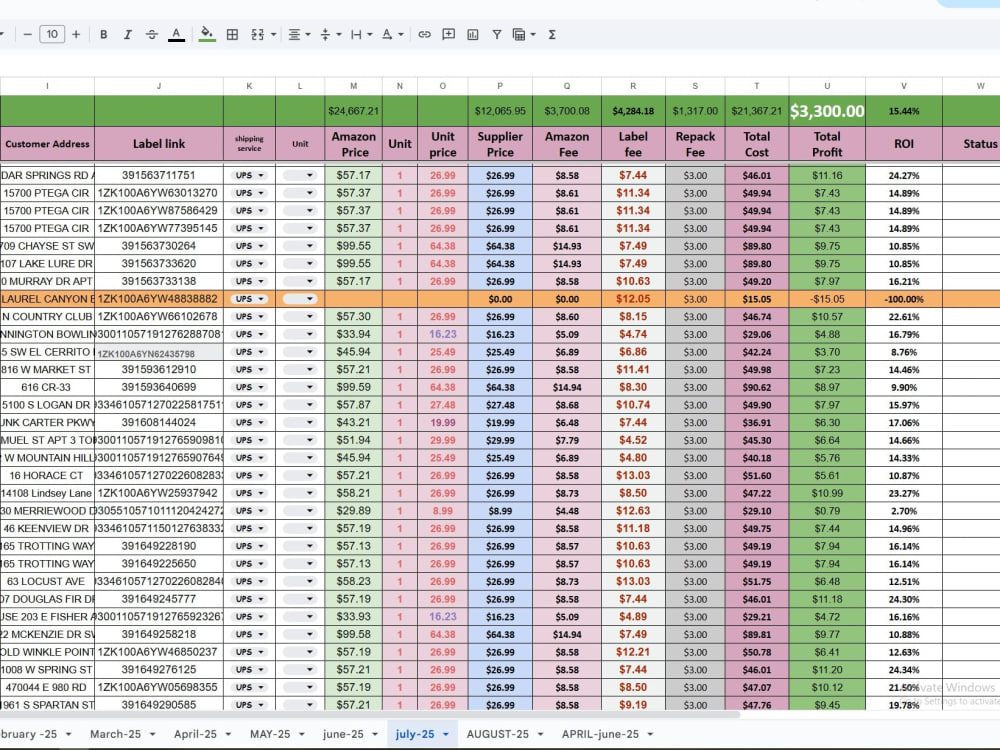Open the horizontal align icon
Image resolution: width=1000 pixels, height=750 pixels.
pyautogui.click(x=294, y=34)
